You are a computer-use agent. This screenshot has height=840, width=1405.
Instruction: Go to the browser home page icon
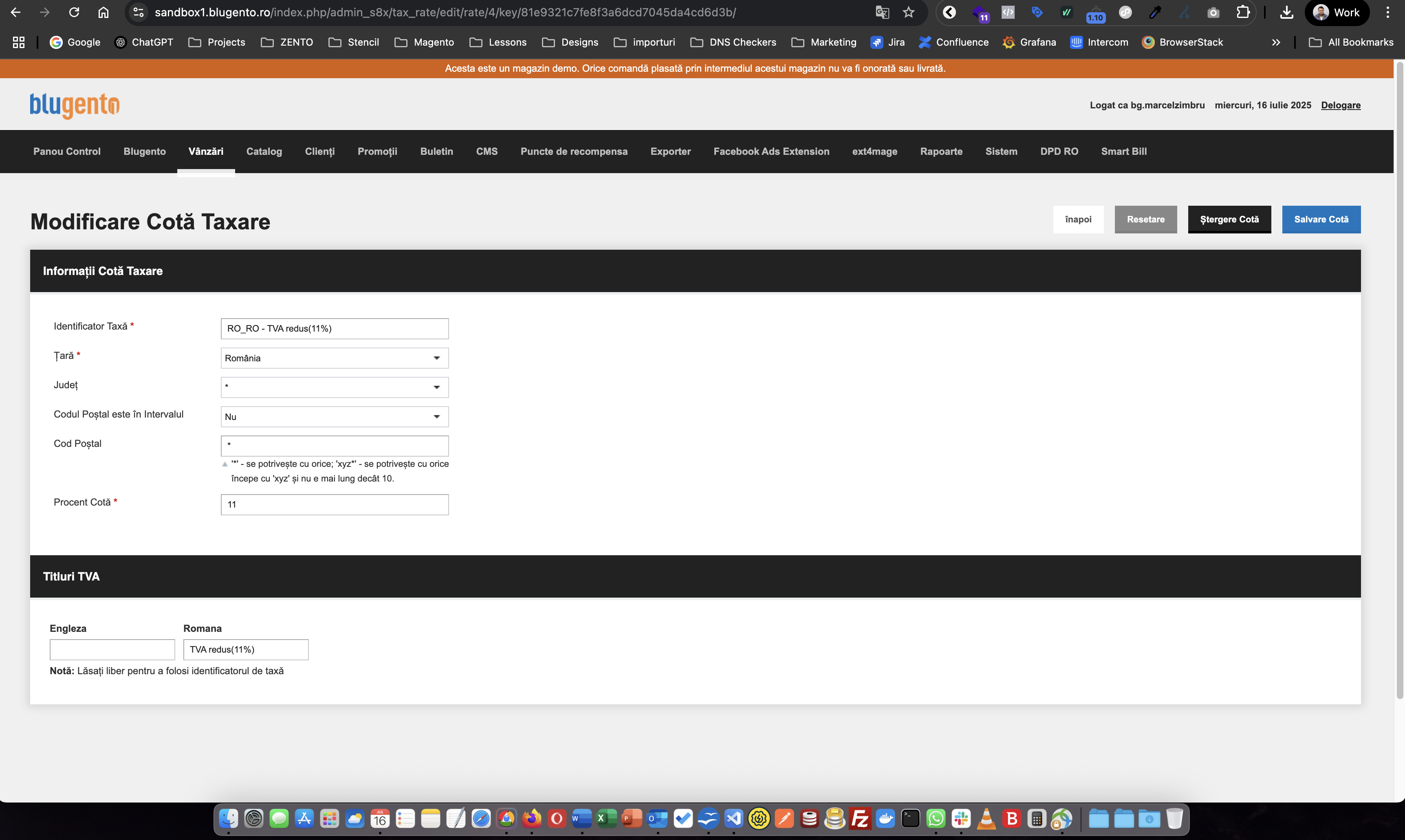tap(103, 13)
